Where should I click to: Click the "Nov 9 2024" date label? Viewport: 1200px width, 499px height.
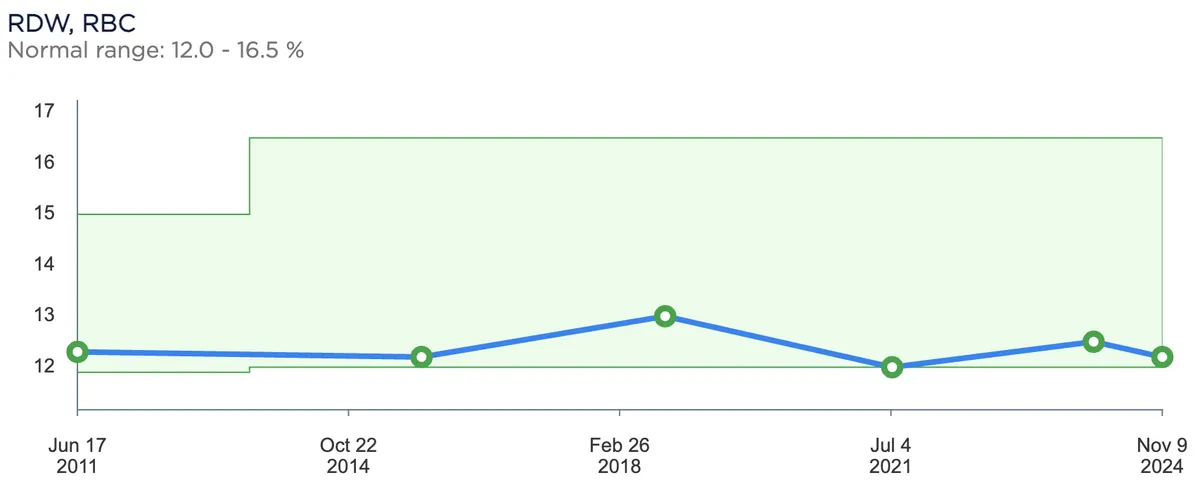click(1161, 456)
